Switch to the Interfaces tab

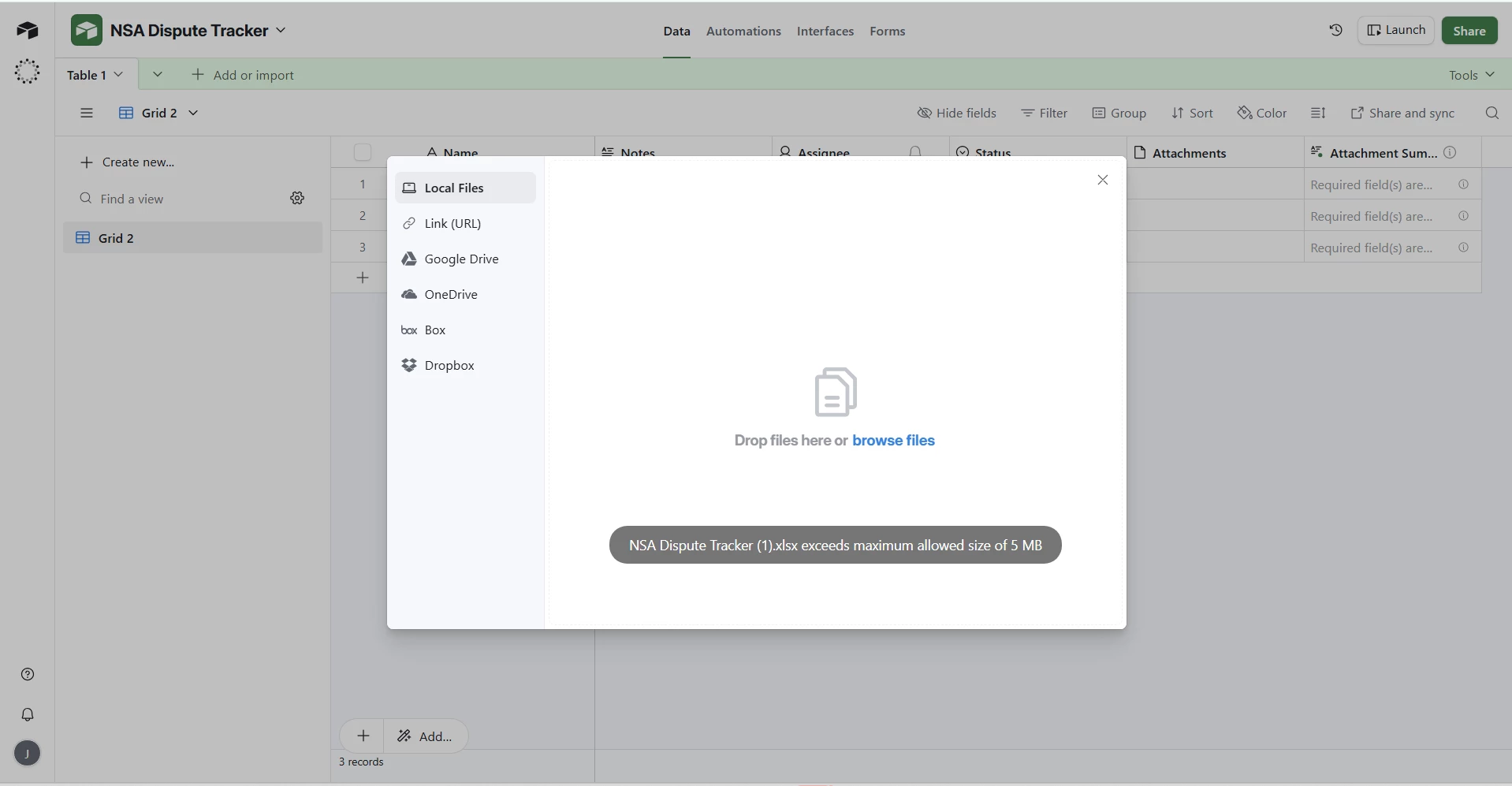coord(825,32)
